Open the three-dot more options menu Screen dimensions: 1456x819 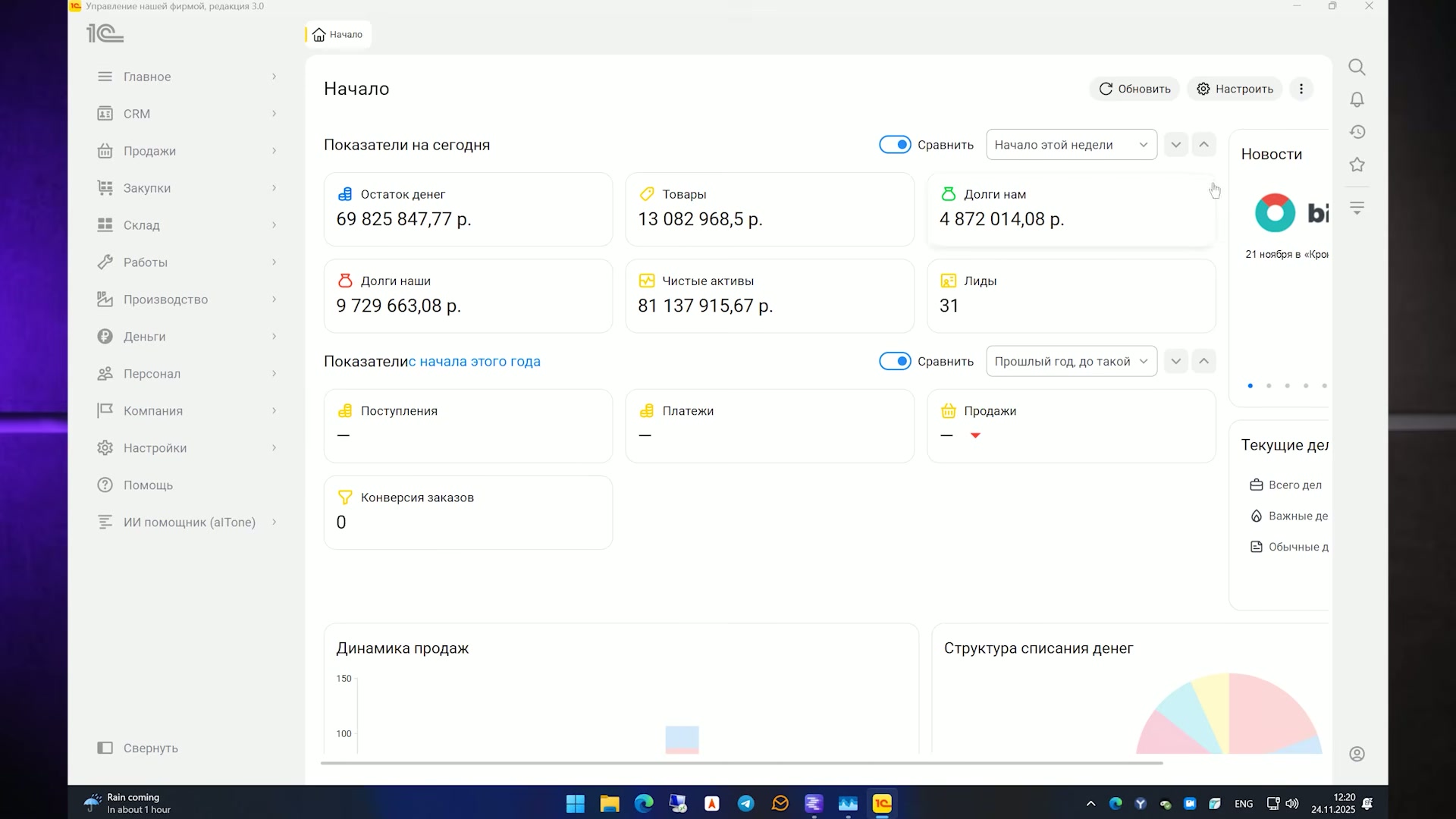point(1301,89)
